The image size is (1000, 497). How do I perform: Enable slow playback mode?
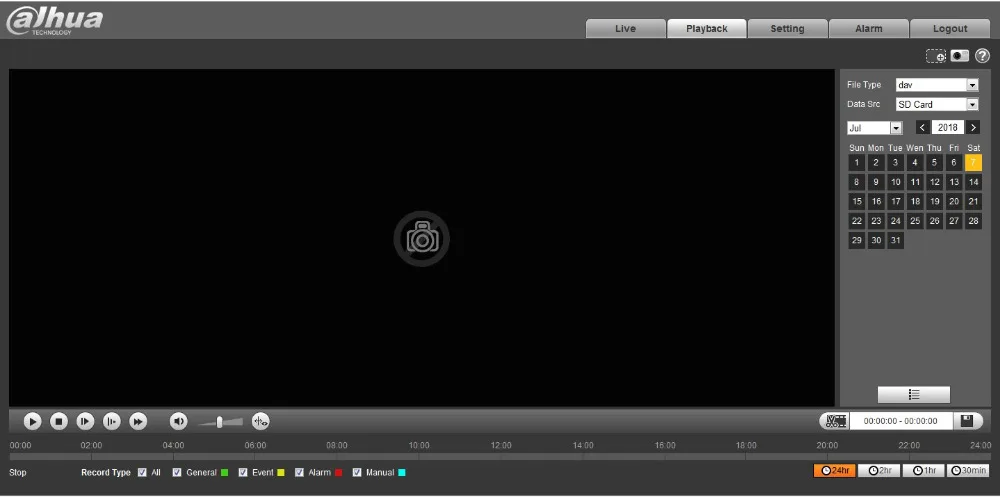[112, 421]
